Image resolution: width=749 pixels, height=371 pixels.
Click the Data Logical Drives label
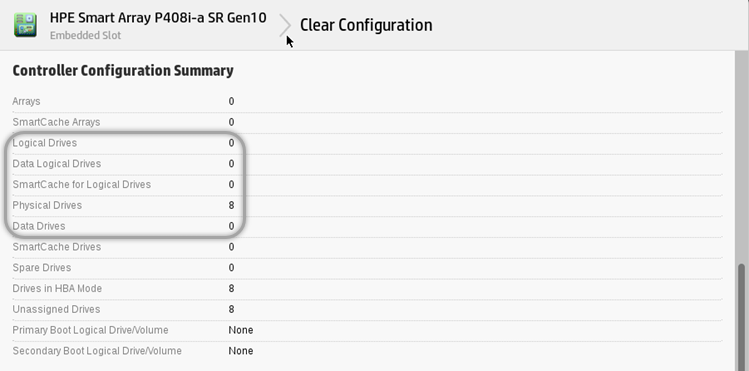coord(56,164)
